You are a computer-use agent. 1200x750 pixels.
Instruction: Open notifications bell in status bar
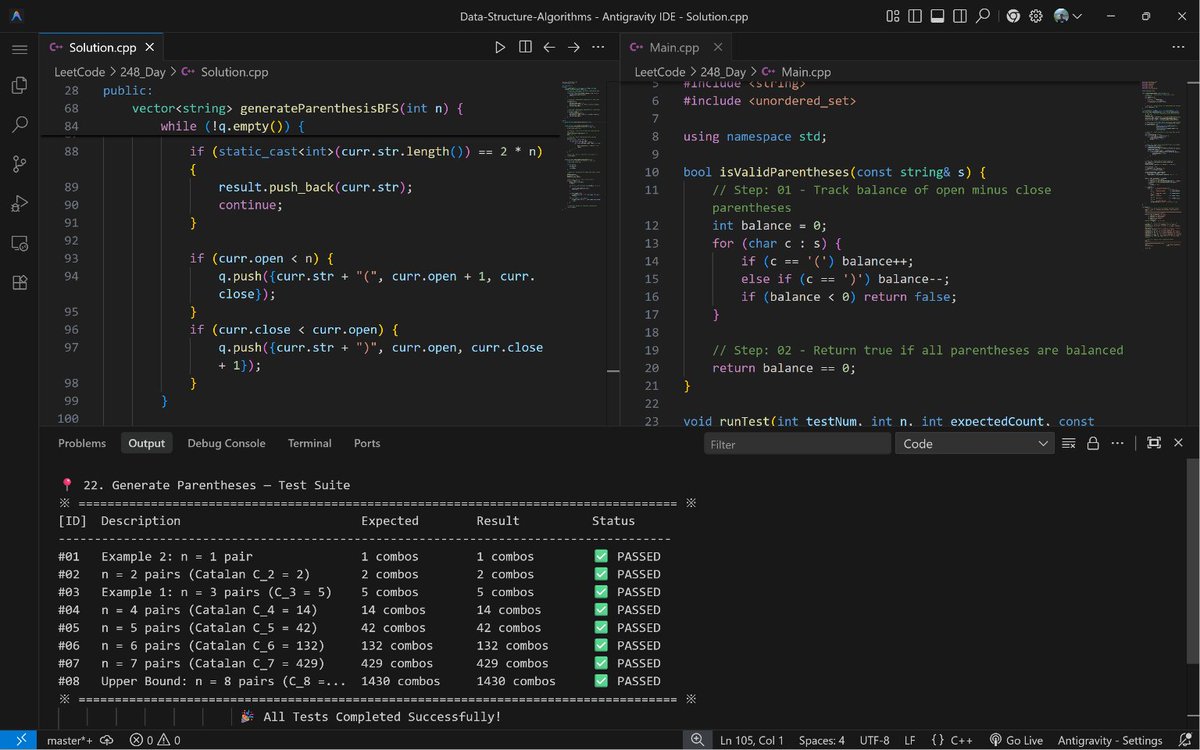(x=1184, y=740)
